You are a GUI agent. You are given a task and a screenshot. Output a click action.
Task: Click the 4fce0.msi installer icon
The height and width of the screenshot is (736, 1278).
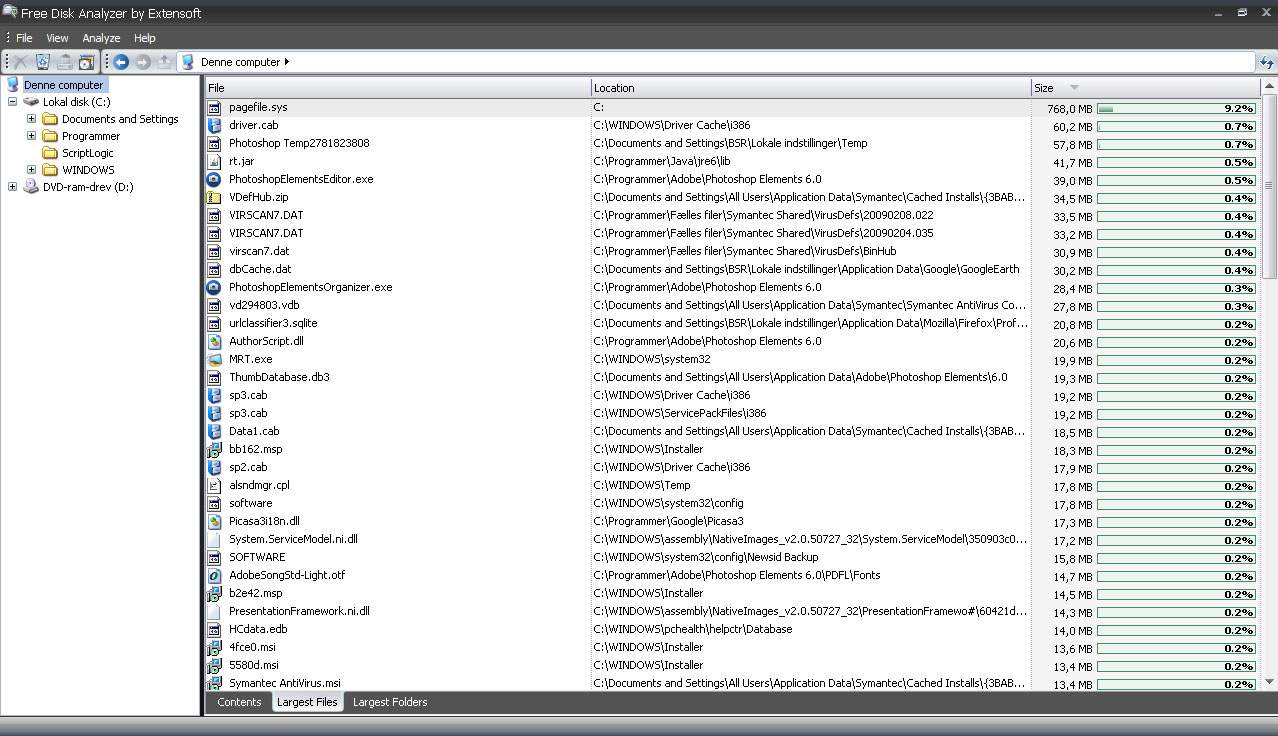(x=214, y=647)
